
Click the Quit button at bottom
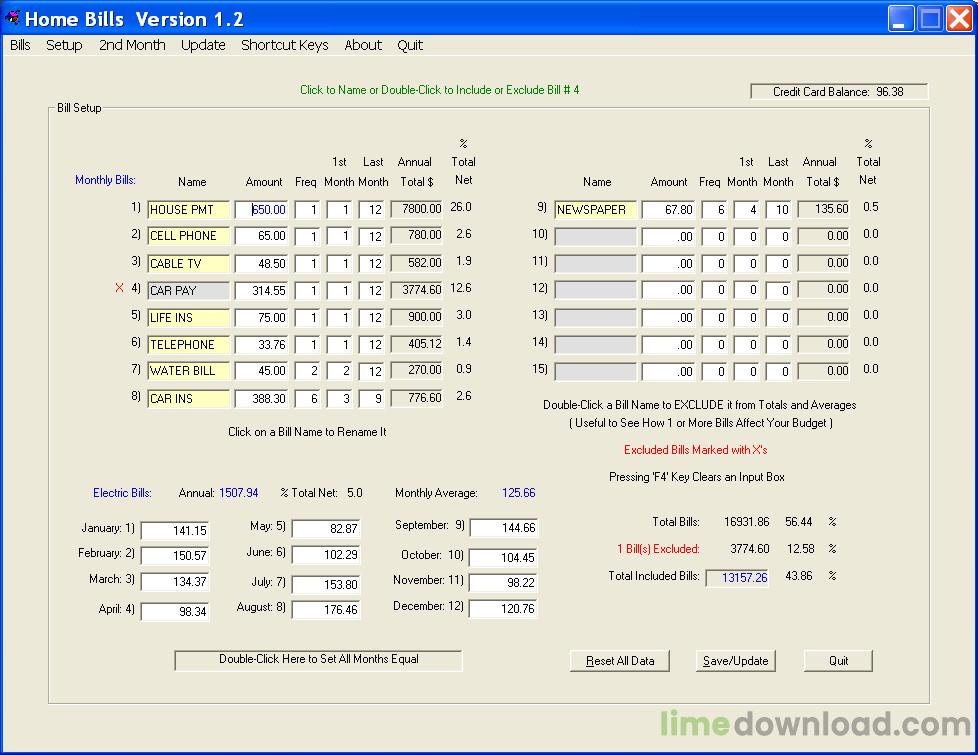pos(838,661)
